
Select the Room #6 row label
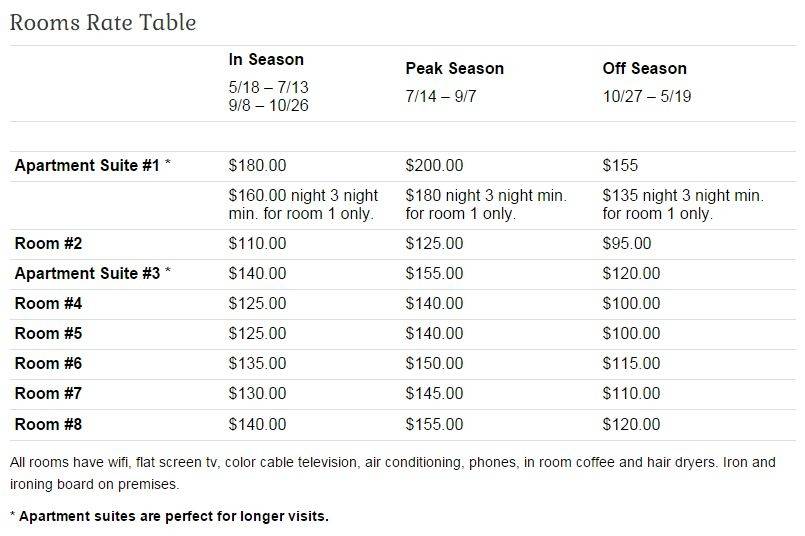tap(48, 366)
